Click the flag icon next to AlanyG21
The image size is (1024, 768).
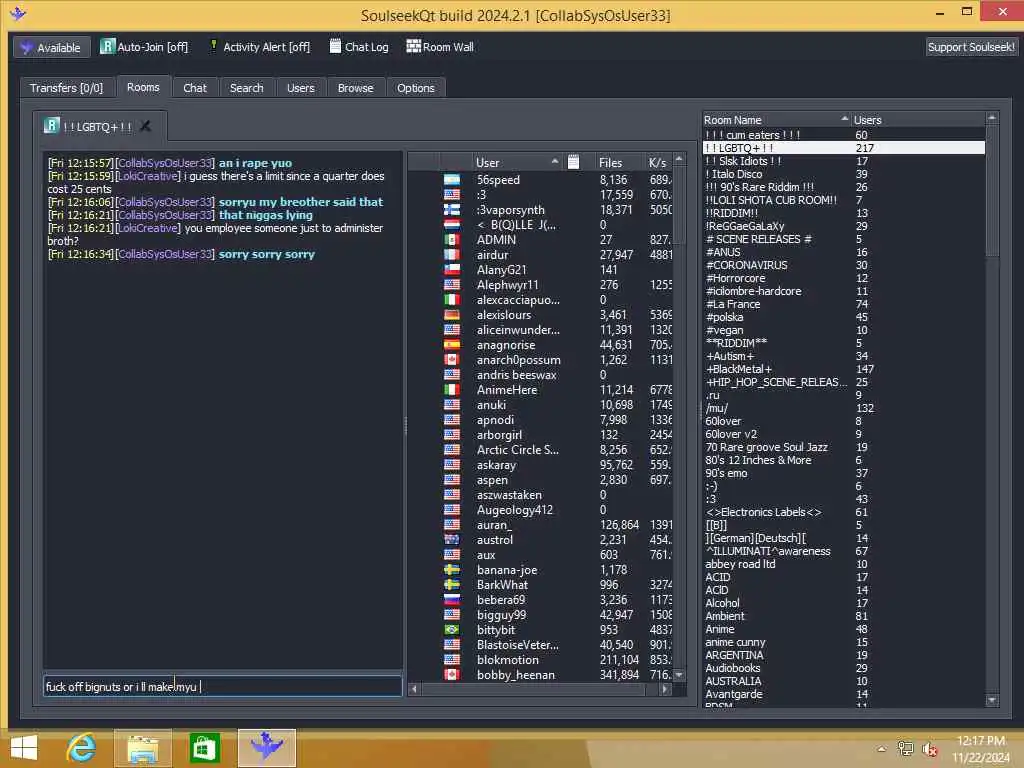pyautogui.click(x=452, y=270)
